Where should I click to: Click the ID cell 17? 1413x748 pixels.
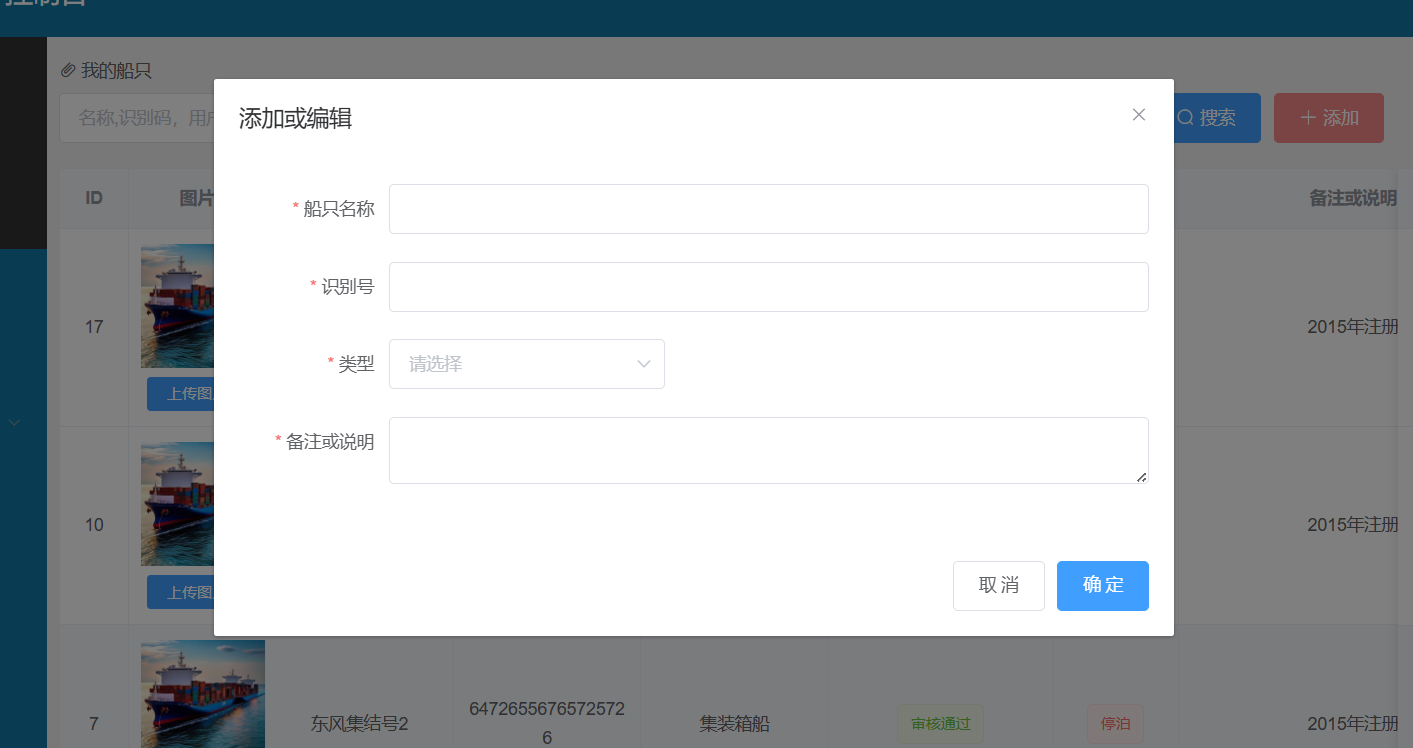coord(94,327)
